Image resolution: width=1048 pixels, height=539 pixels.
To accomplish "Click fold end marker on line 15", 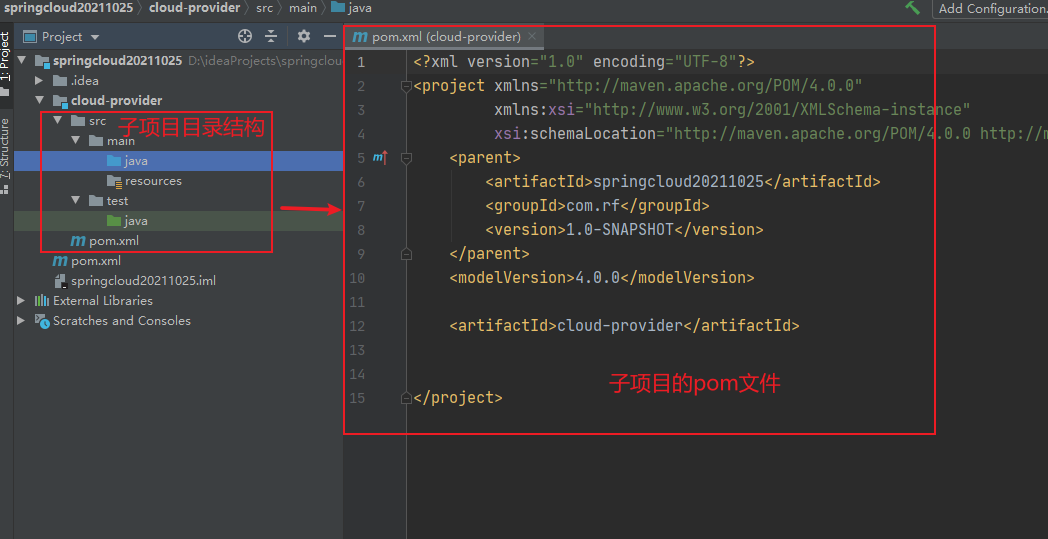I will point(406,399).
